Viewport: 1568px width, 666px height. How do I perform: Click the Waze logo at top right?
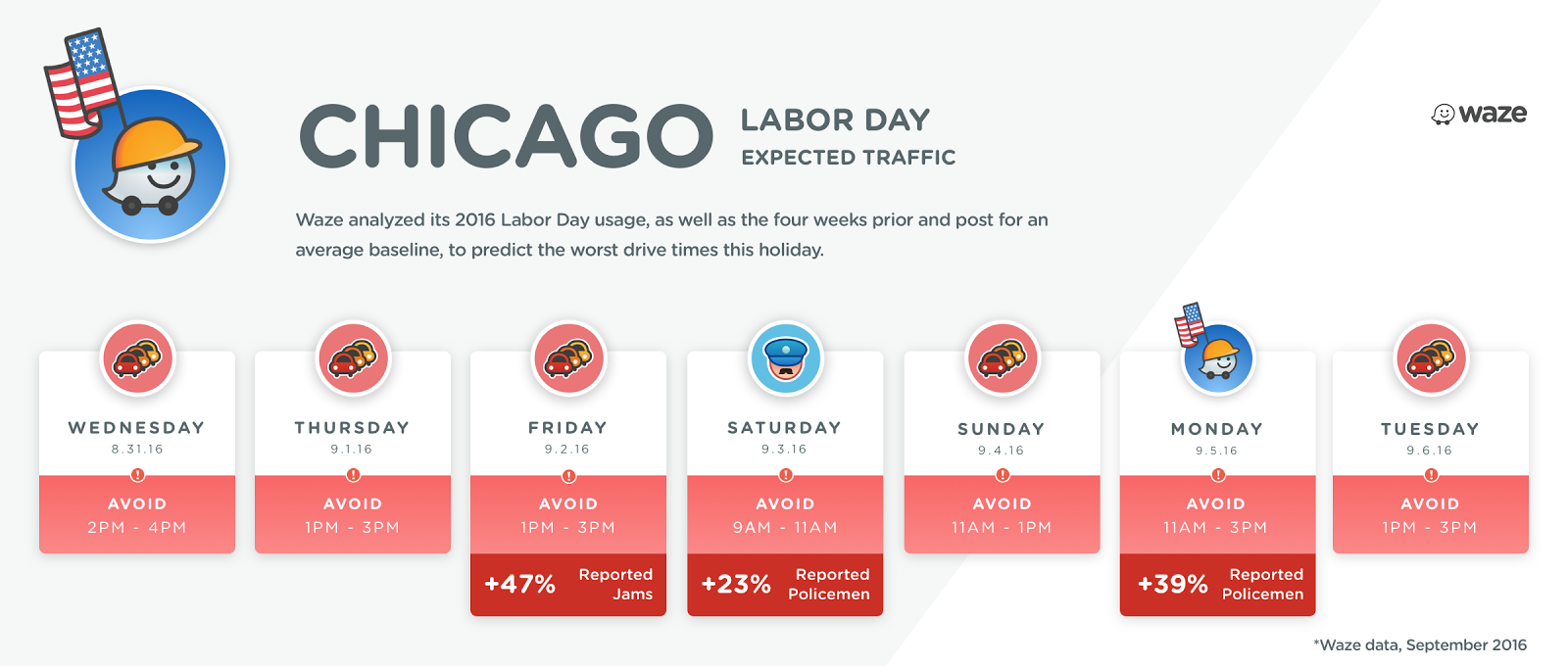coord(1479,114)
